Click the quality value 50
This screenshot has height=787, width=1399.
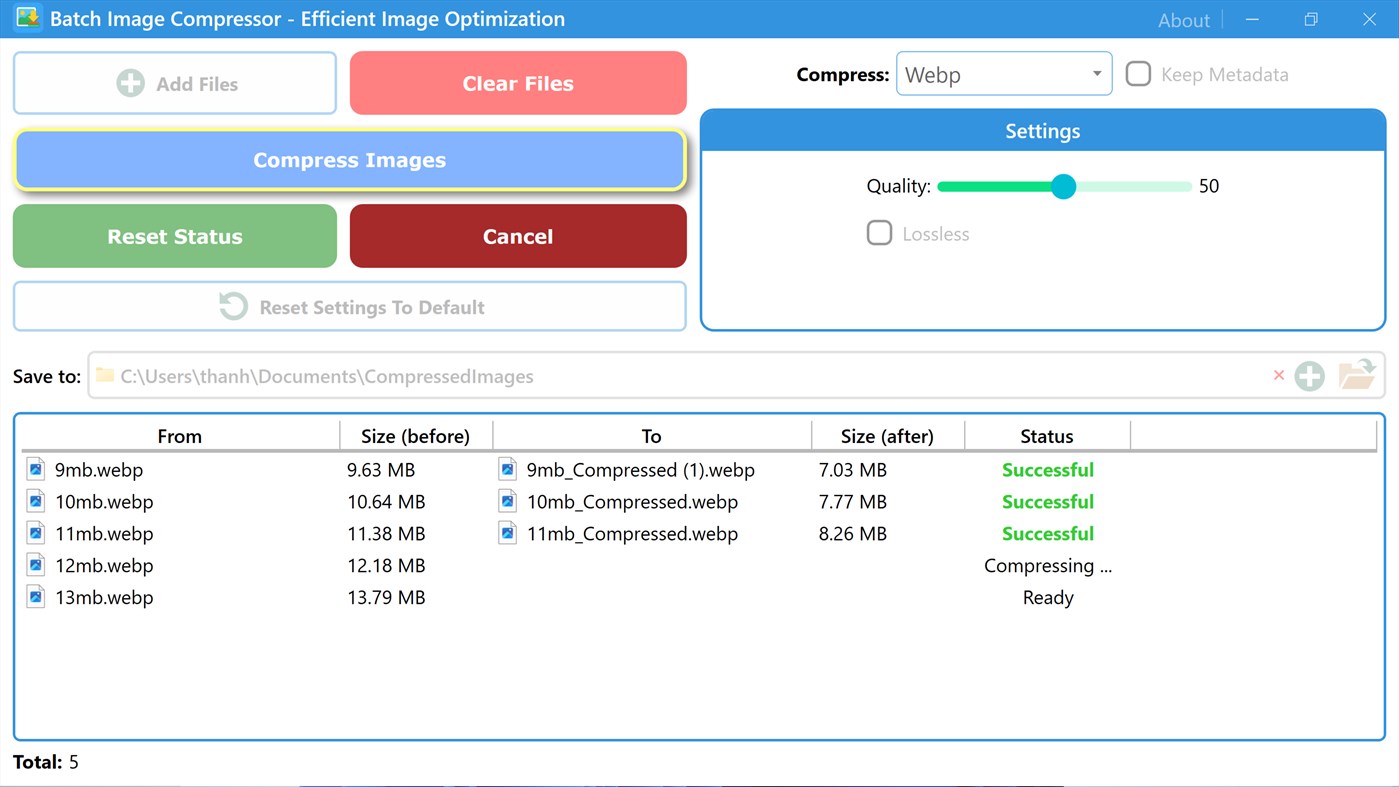(x=1209, y=186)
